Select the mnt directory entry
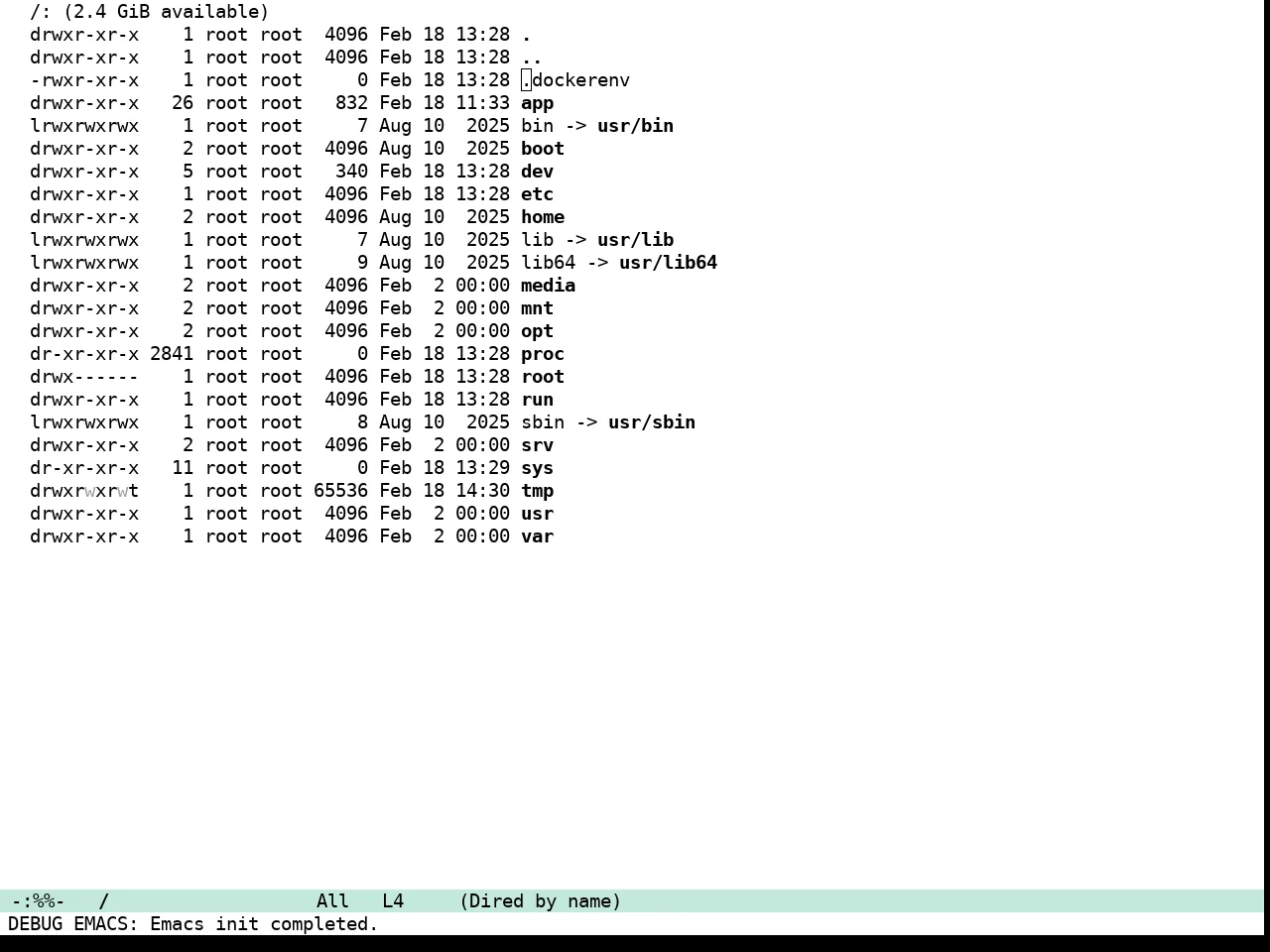The width and height of the screenshot is (1270, 952). click(537, 308)
